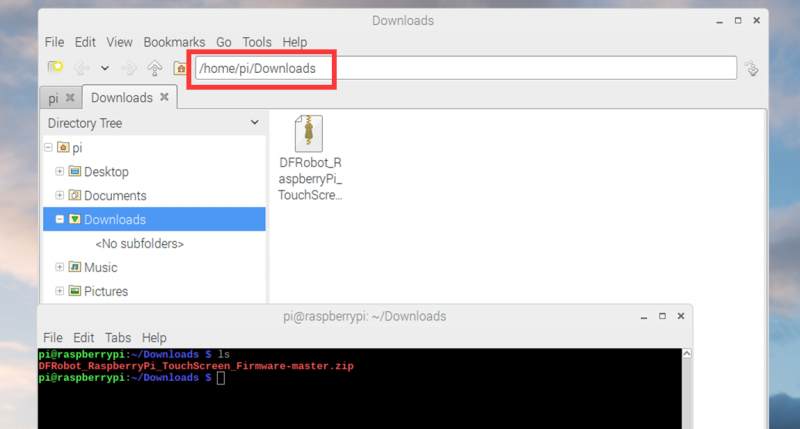Collapse the pi tree node

[x=48, y=147]
